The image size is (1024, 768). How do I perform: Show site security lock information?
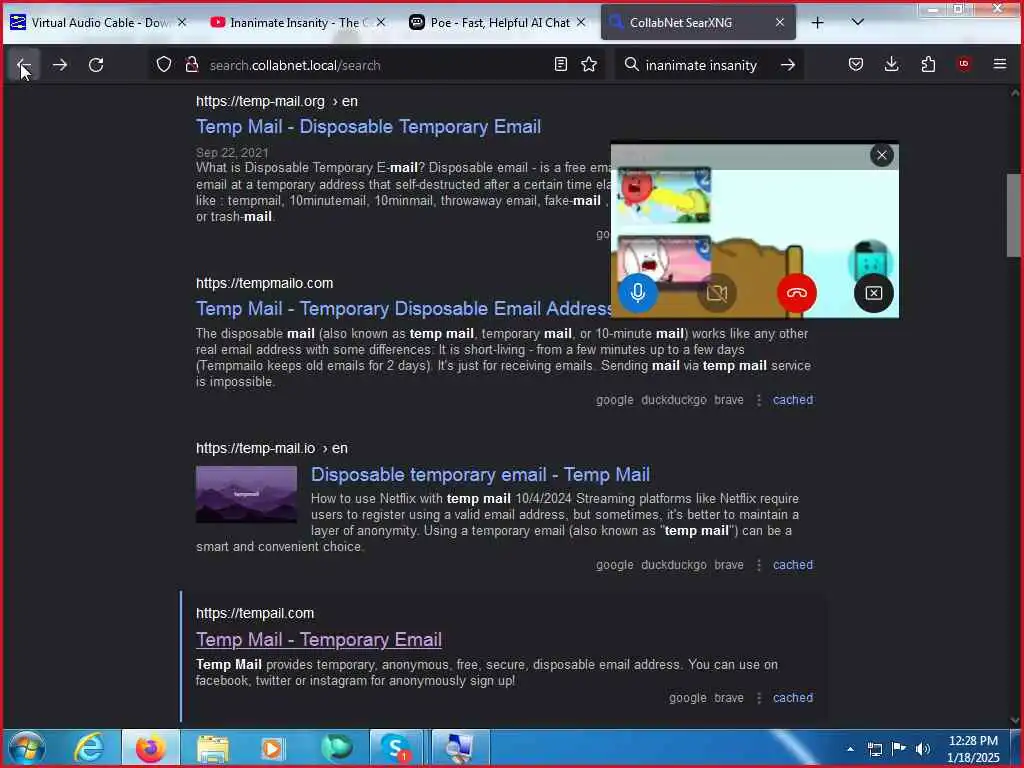[x=192, y=65]
